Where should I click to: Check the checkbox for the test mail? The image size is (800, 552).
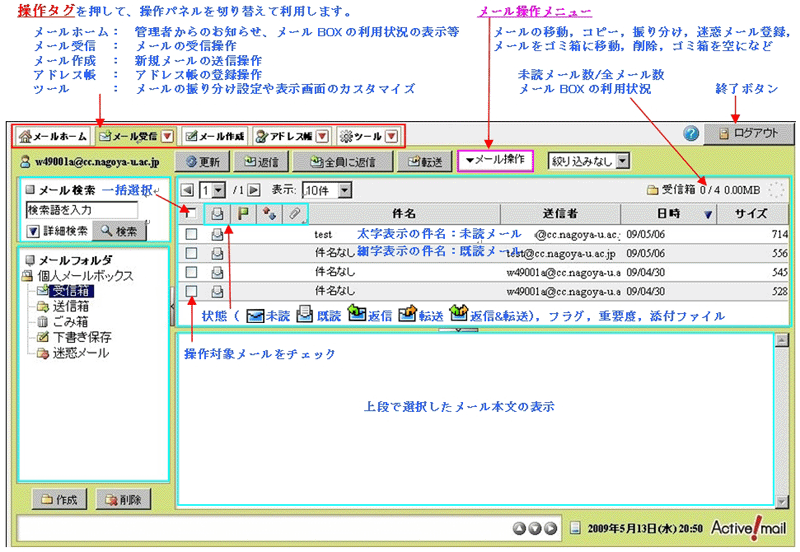(x=191, y=235)
